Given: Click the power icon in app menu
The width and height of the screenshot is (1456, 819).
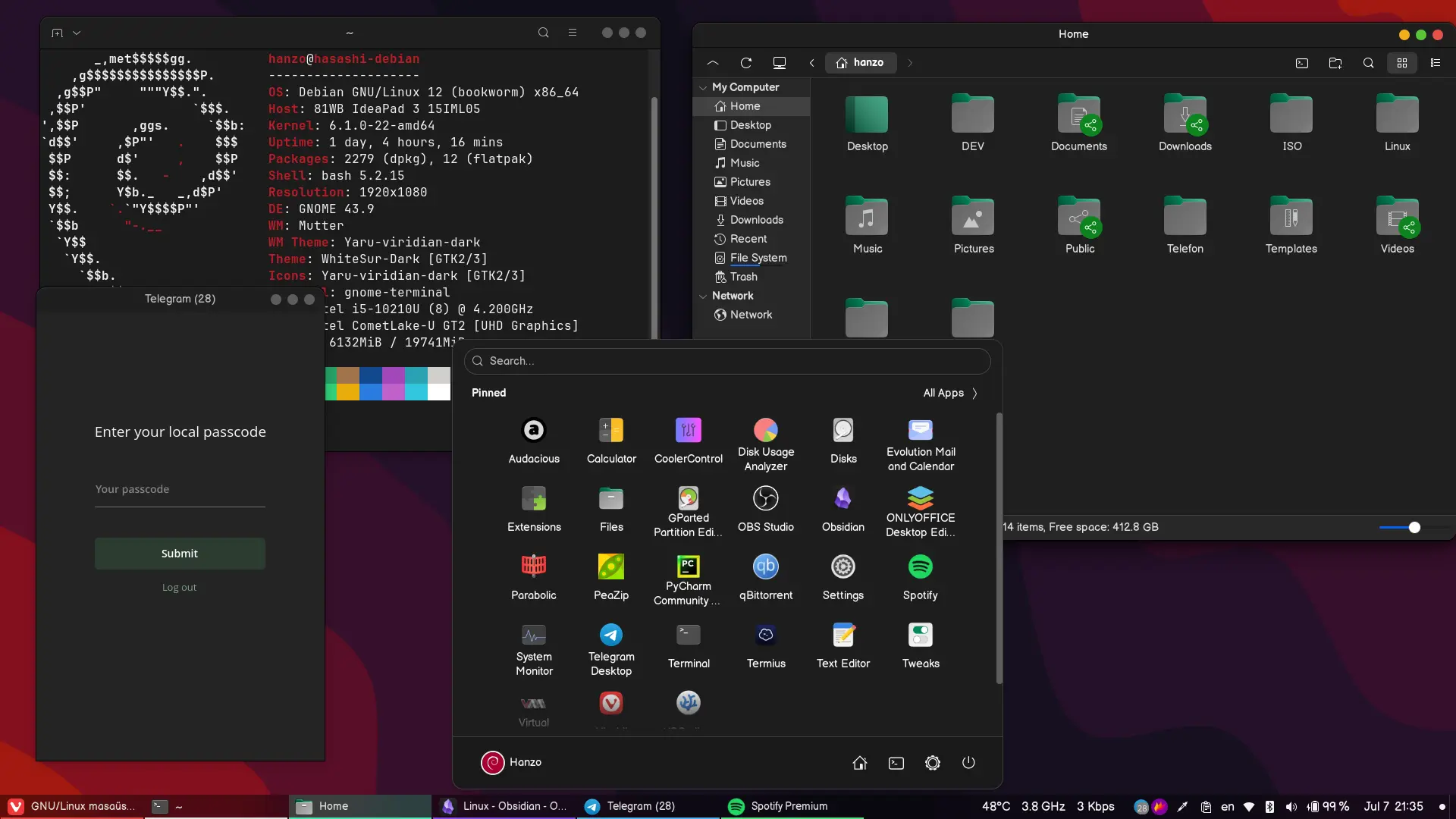Looking at the screenshot, I should click(968, 763).
